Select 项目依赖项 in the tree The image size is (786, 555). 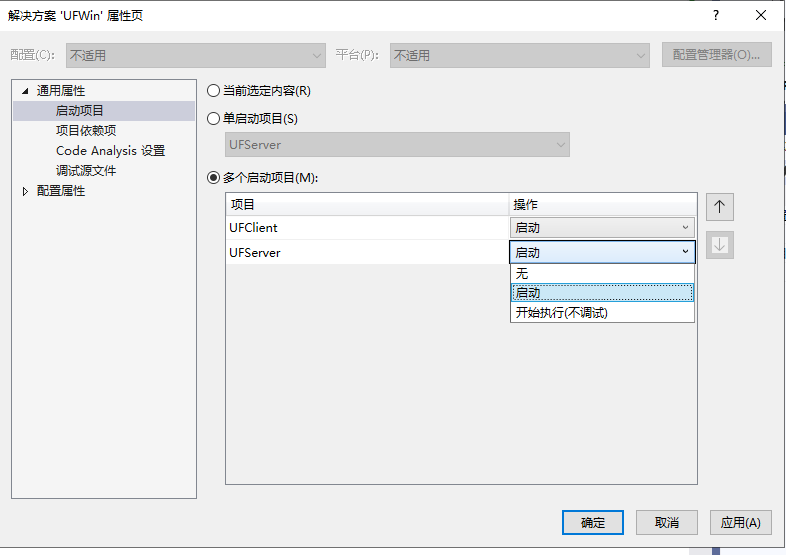[86, 131]
